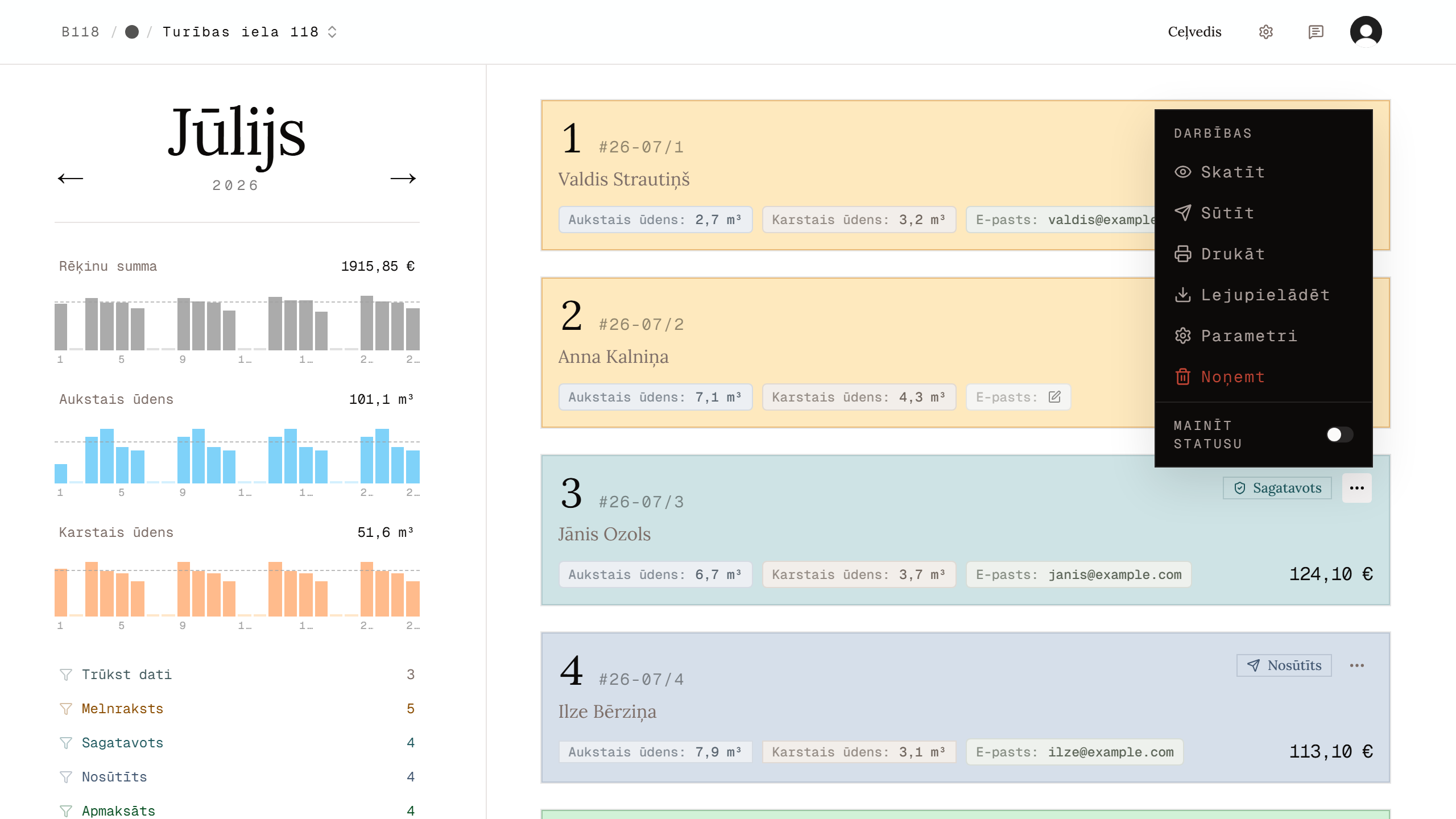Click the 1915,85 € total sum value

coord(378,266)
